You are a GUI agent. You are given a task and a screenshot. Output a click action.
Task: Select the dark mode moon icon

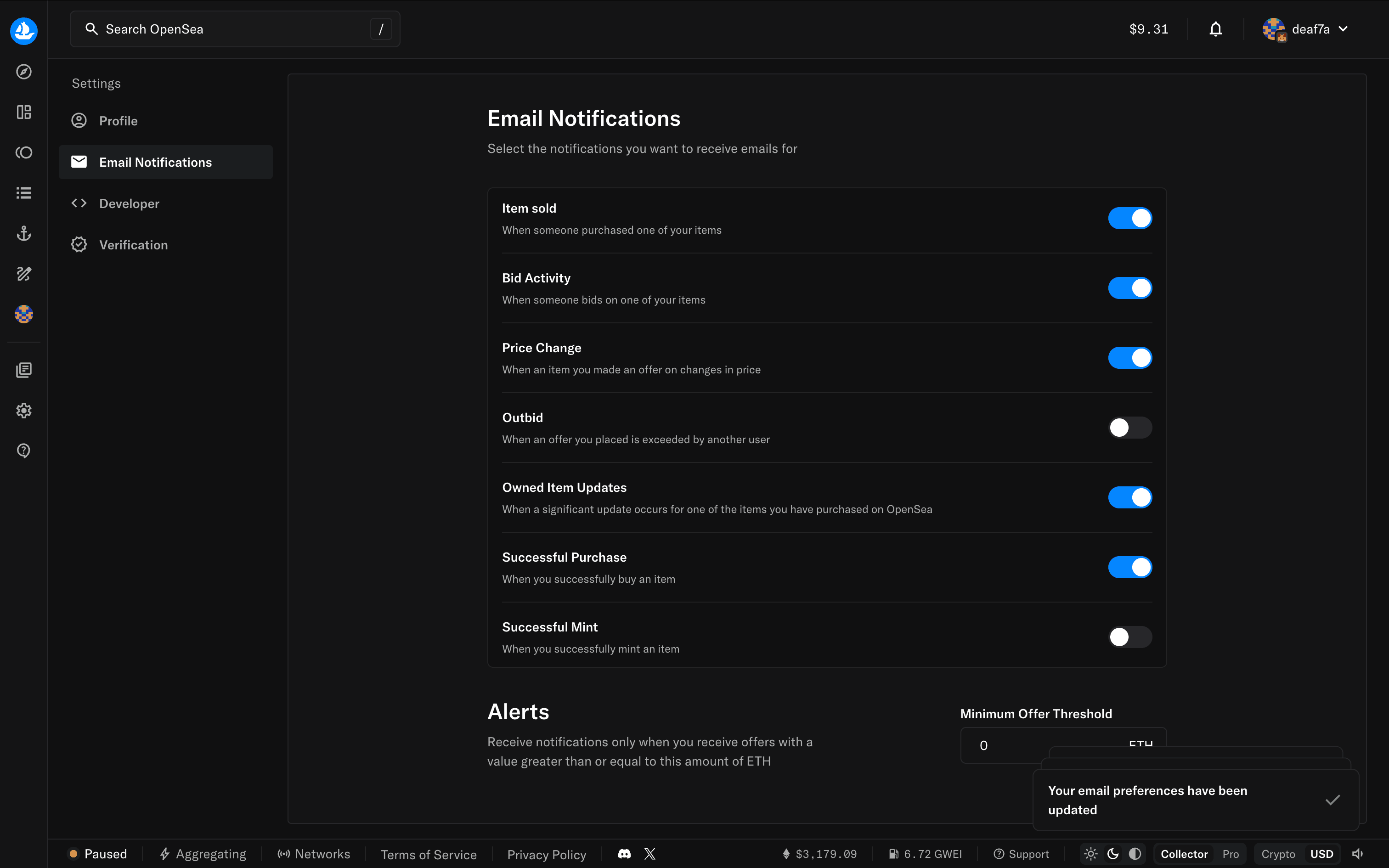tap(1113, 854)
